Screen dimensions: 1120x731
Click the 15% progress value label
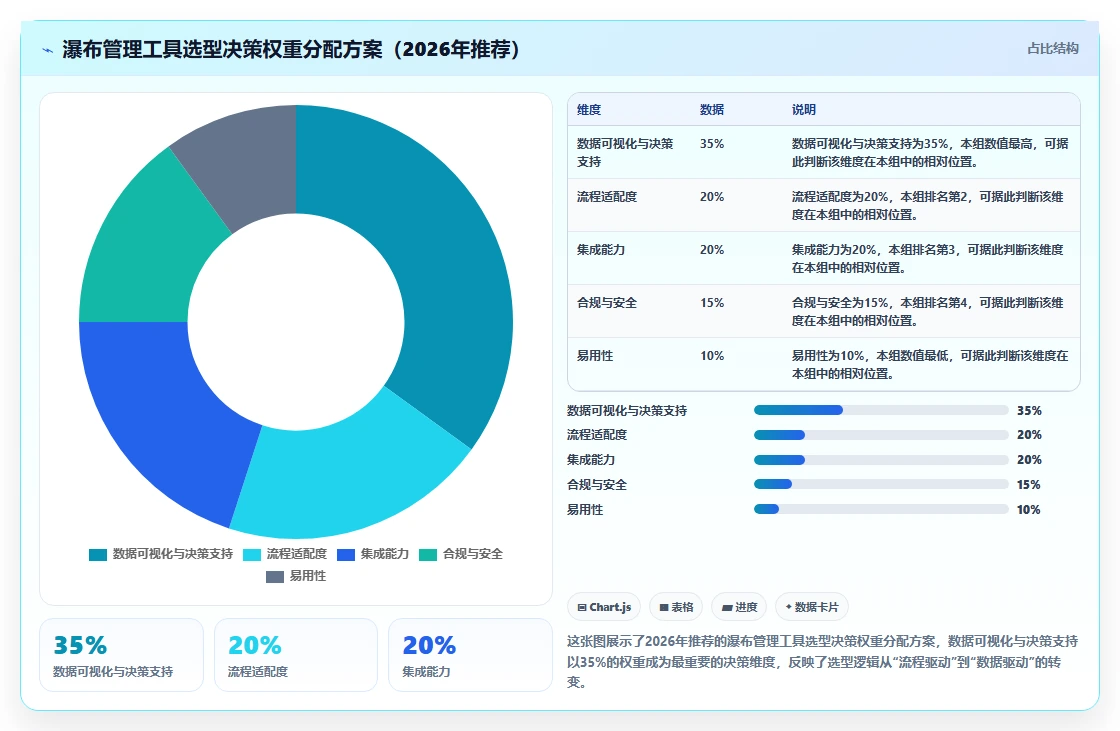pyautogui.click(x=1029, y=484)
